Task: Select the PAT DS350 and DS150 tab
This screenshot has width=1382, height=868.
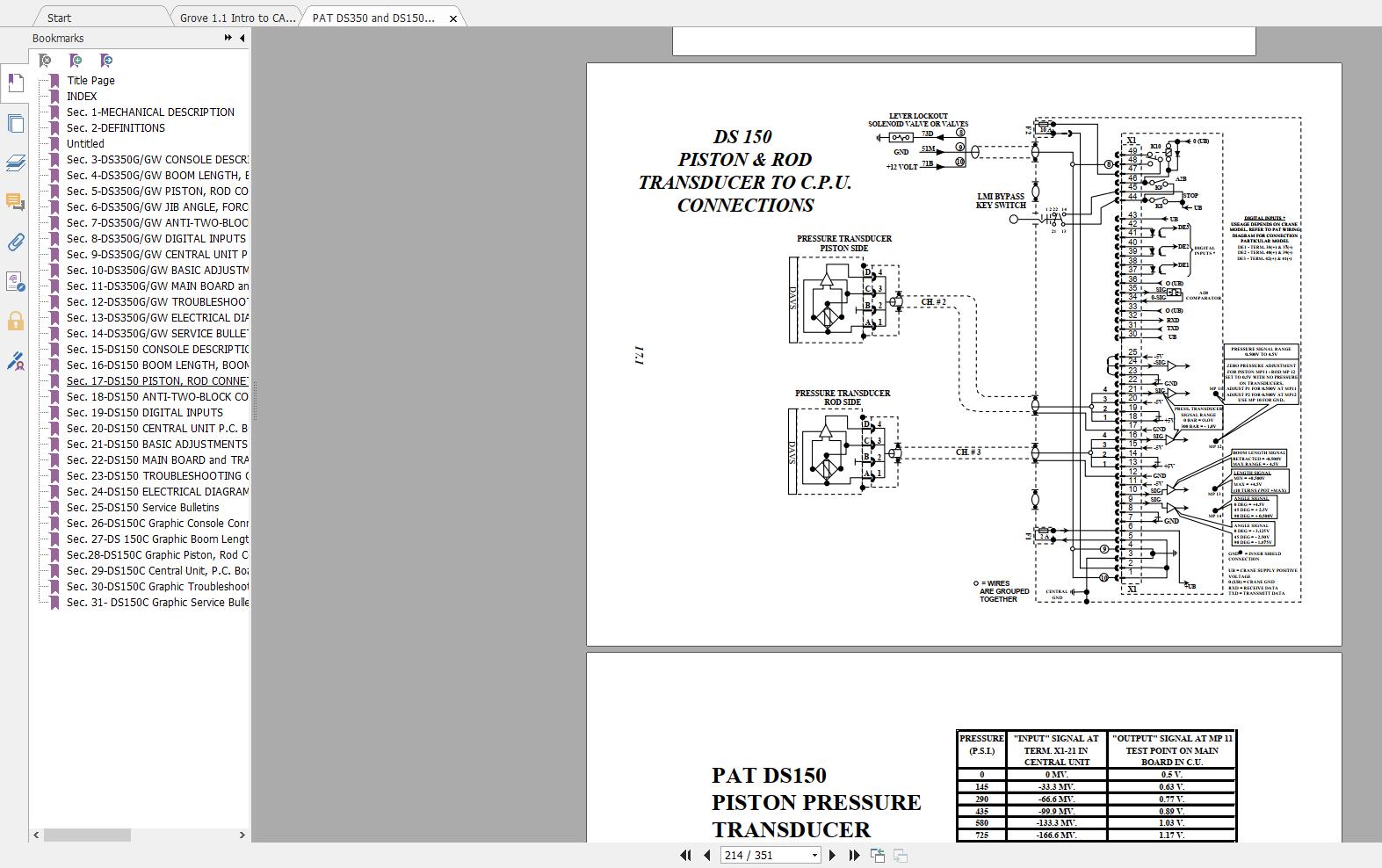Action: [x=373, y=18]
